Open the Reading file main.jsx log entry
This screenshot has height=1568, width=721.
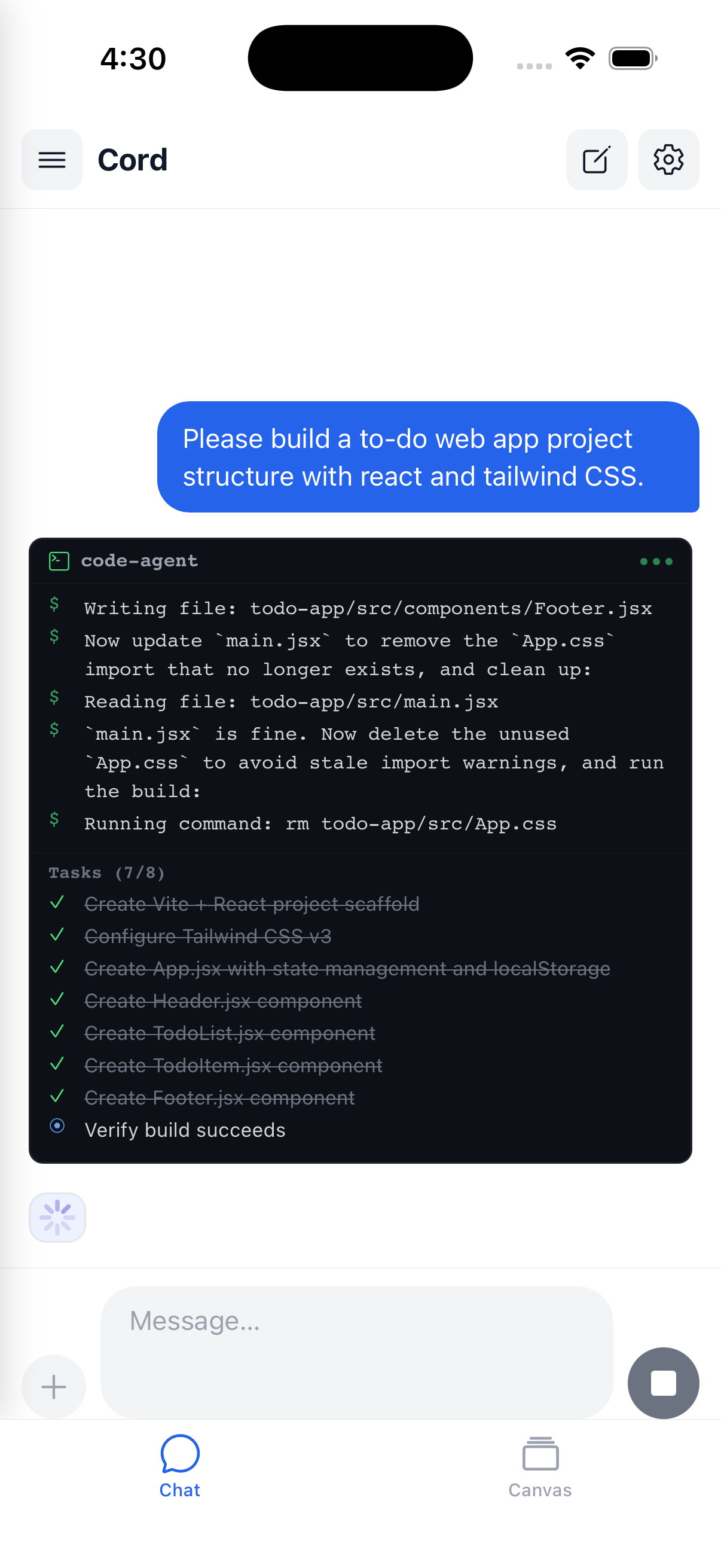[x=291, y=701]
